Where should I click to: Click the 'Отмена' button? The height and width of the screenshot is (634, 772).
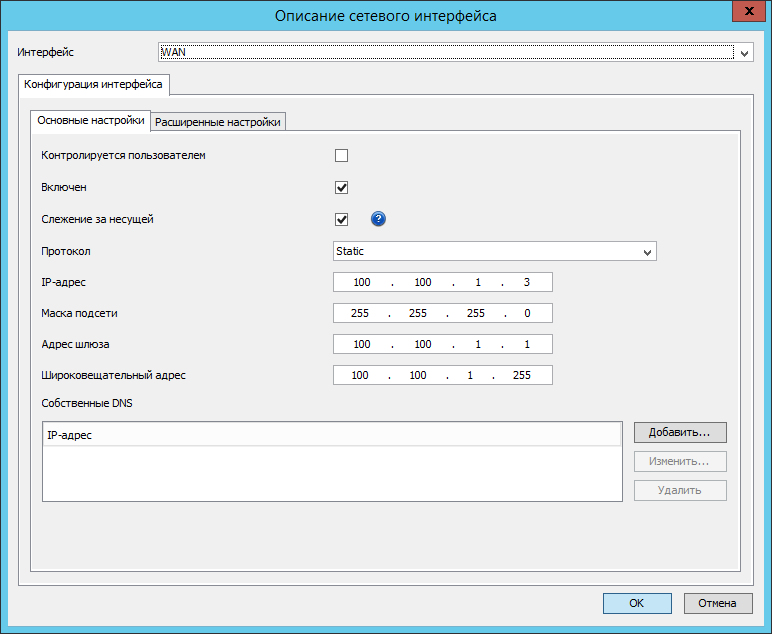click(x=718, y=603)
